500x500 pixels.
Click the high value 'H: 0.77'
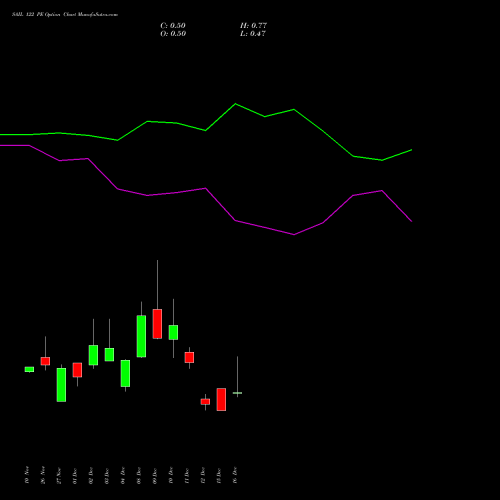click(x=253, y=26)
